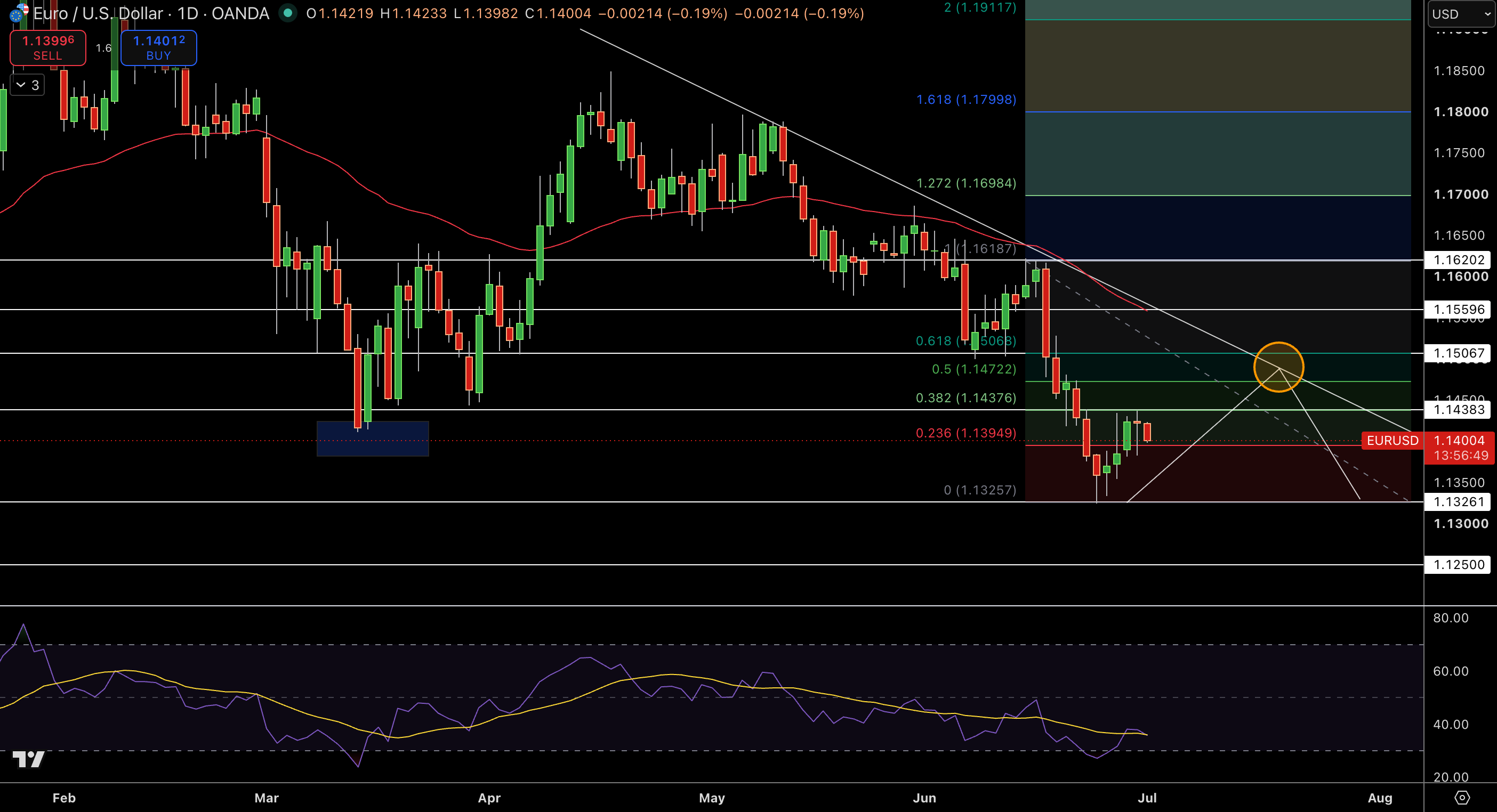Click the 1.14004 last price label
The height and width of the screenshot is (812, 1497).
[1460, 440]
